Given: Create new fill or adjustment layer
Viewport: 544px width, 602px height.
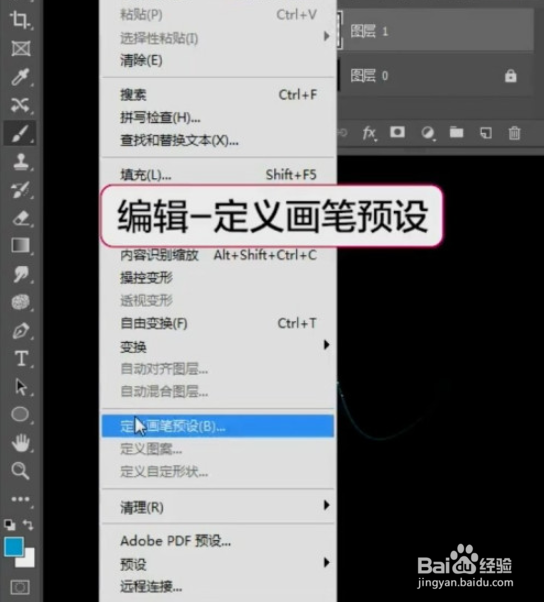Looking at the screenshot, I should click(427, 133).
